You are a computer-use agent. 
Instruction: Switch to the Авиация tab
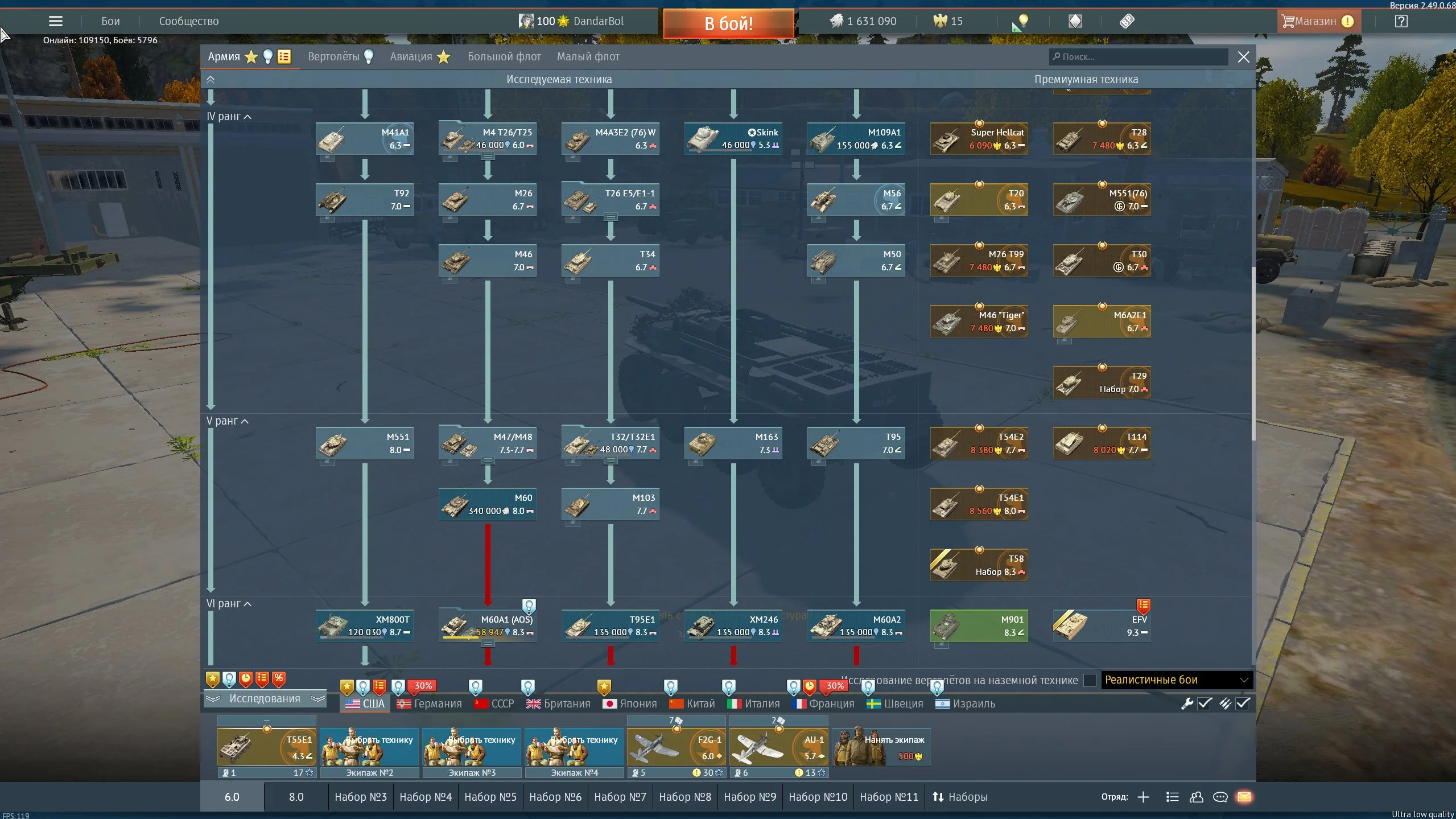click(411, 57)
